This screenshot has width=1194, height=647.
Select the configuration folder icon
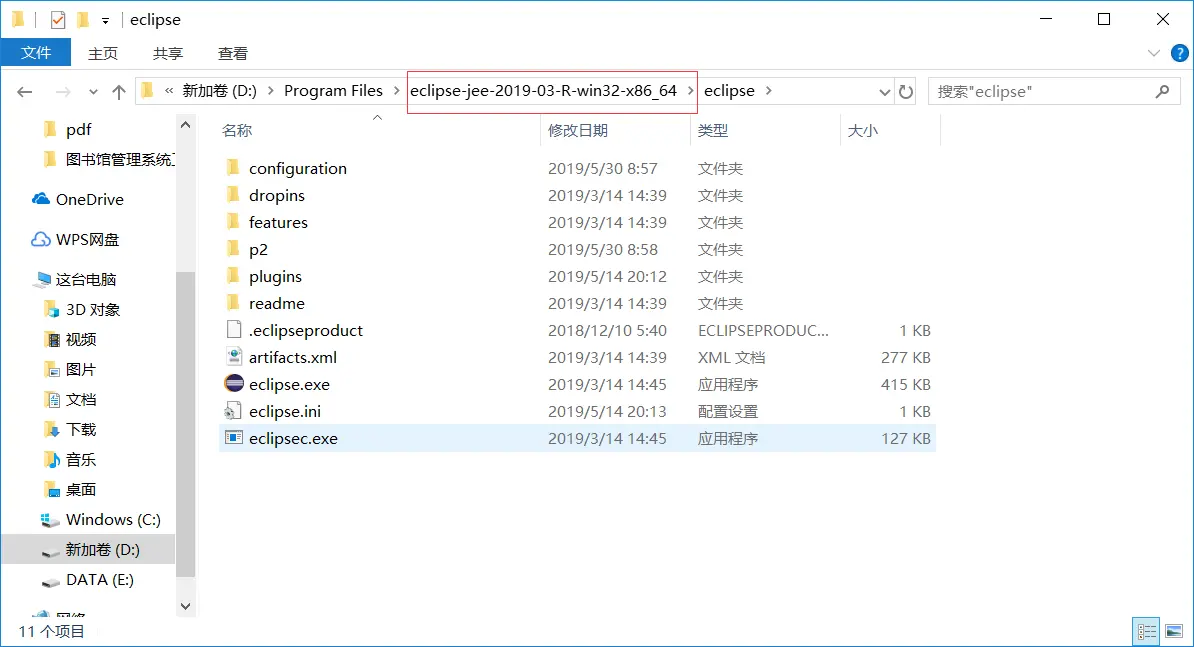click(x=234, y=167)
